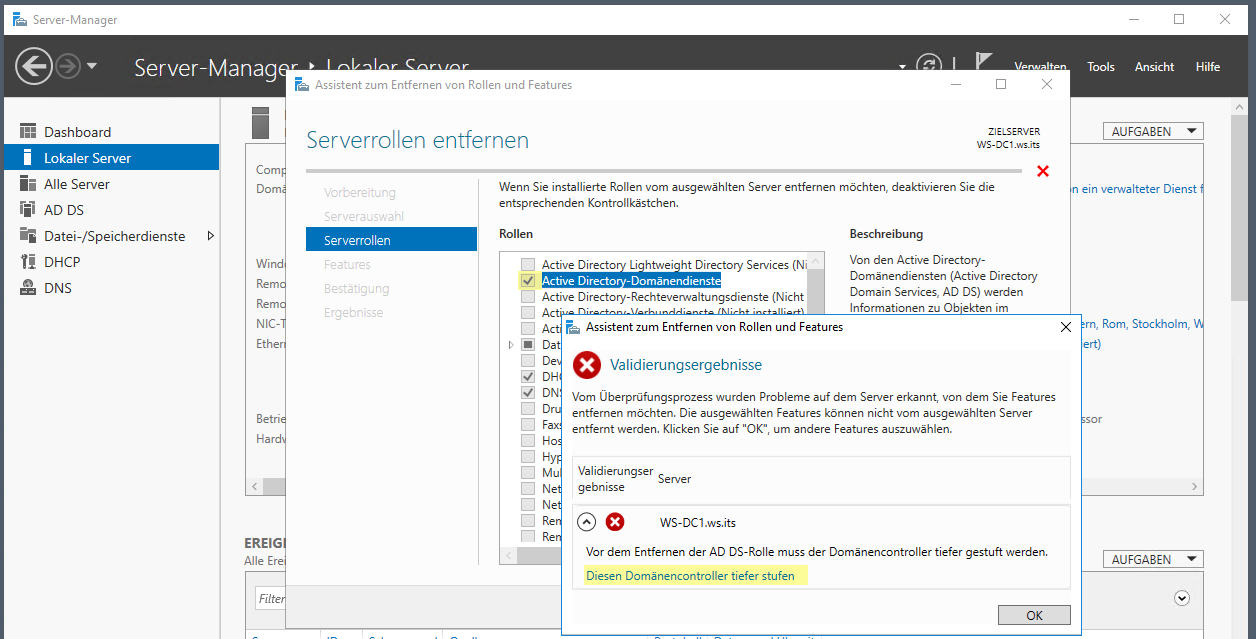Click the red error icon next to WS-DC1.ws.its
Viewport: 1256px width, 639px height.
(615, 522)
